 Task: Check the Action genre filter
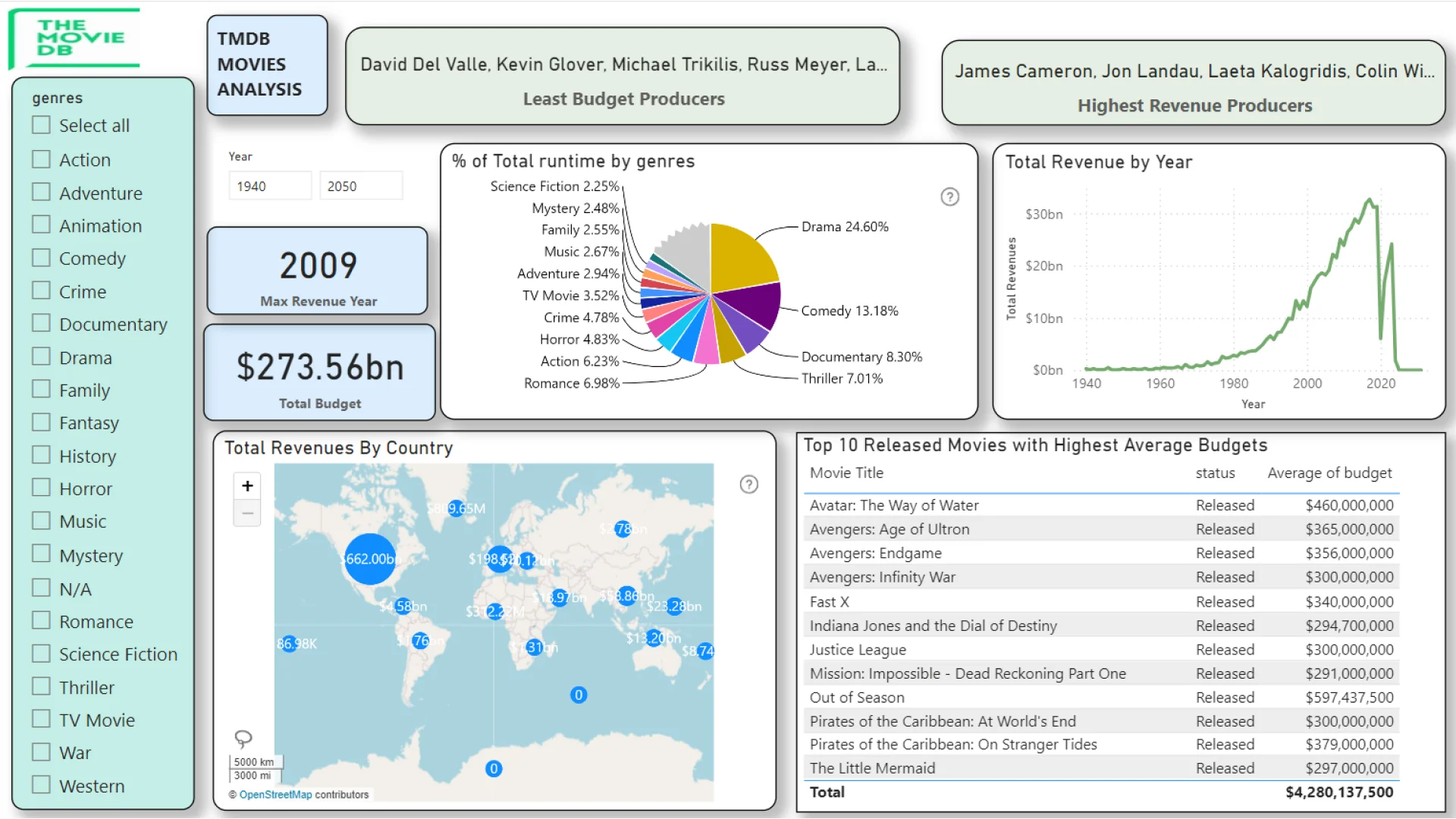(x=41, y=159)
